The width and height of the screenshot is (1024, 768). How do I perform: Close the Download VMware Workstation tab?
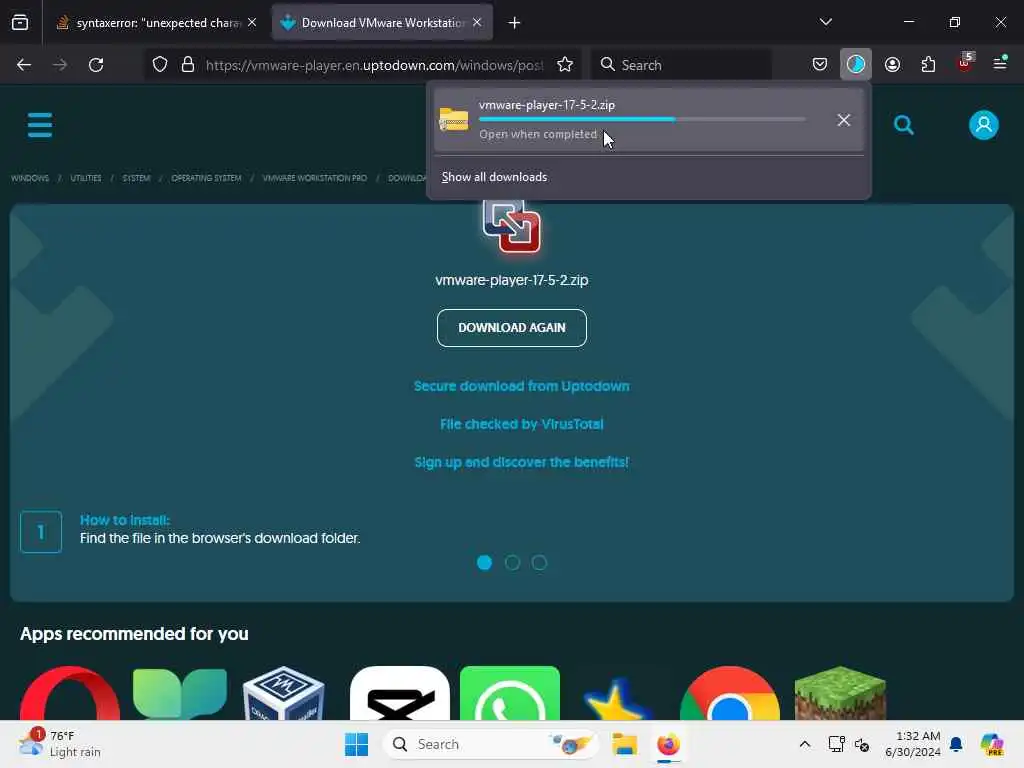click(477, 23)
